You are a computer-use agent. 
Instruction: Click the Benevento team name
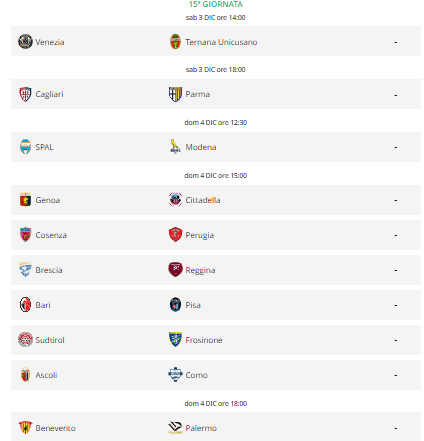[56, 428]
